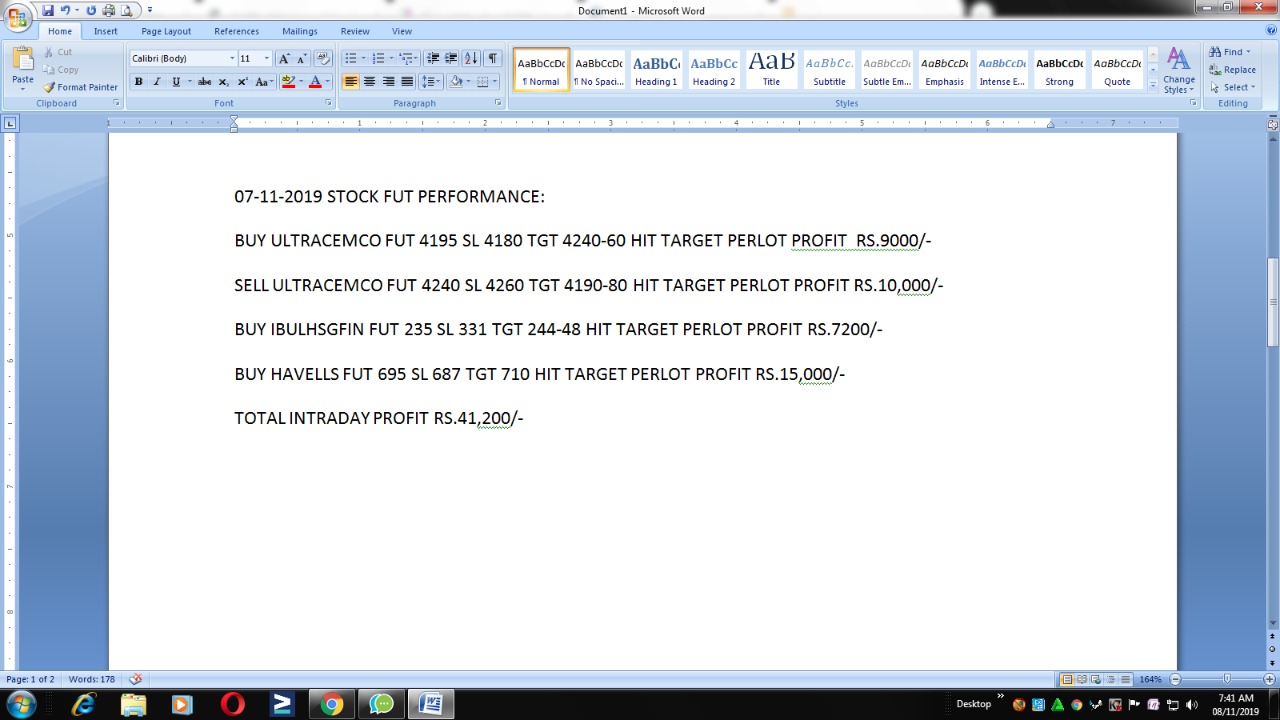Open the Change Styles menu
Viewport: 1280px width, 720px height.
tap(1179, 70)
